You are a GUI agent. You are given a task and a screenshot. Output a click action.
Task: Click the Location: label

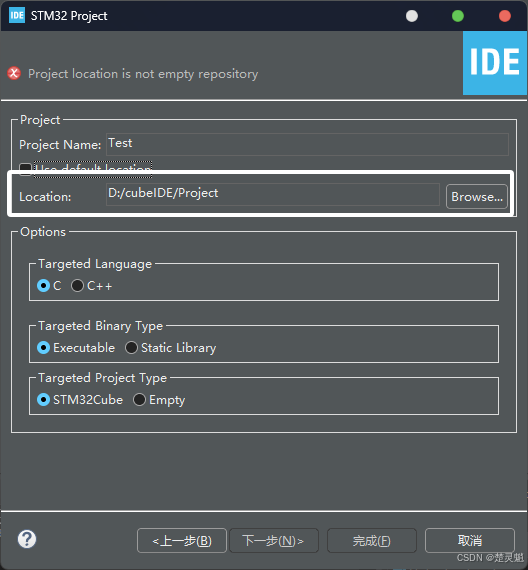[x=45, y=197]
